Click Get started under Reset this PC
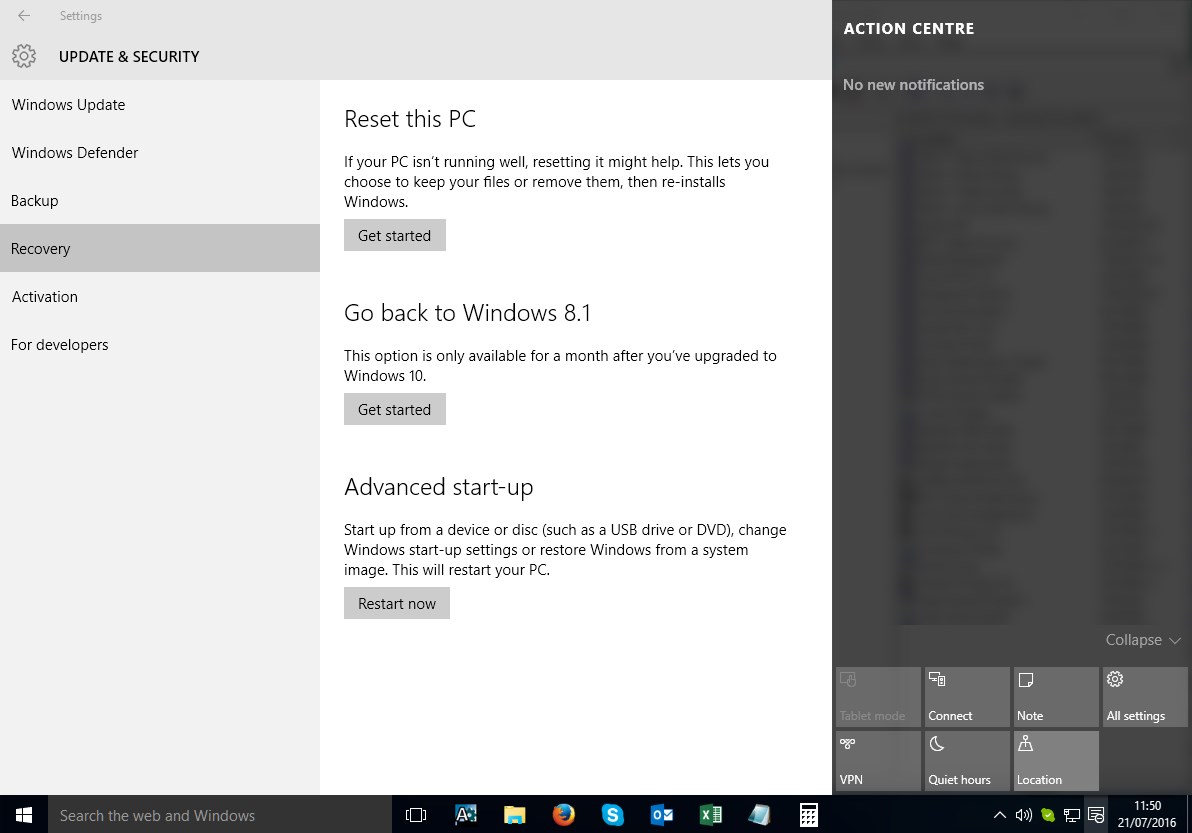 (x=395, y=236)
